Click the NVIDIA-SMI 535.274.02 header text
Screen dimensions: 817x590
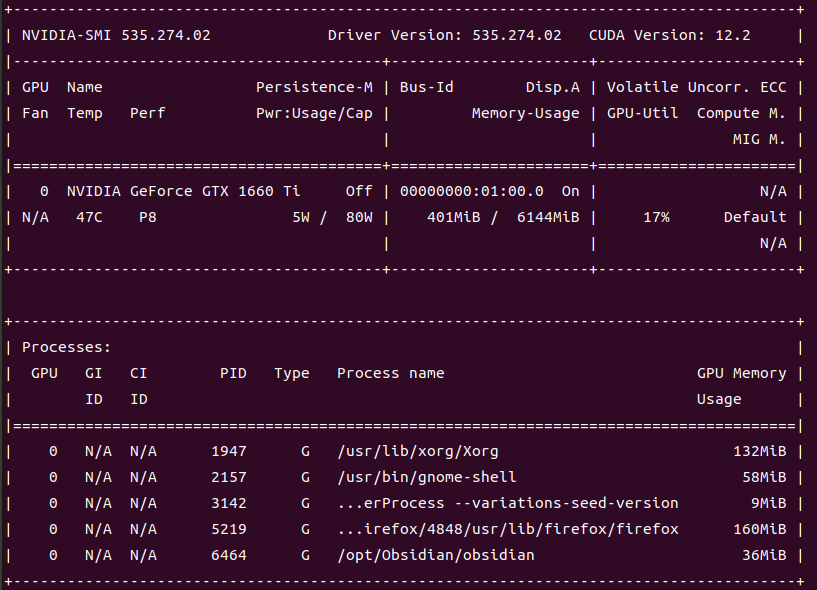coord(116,35)
